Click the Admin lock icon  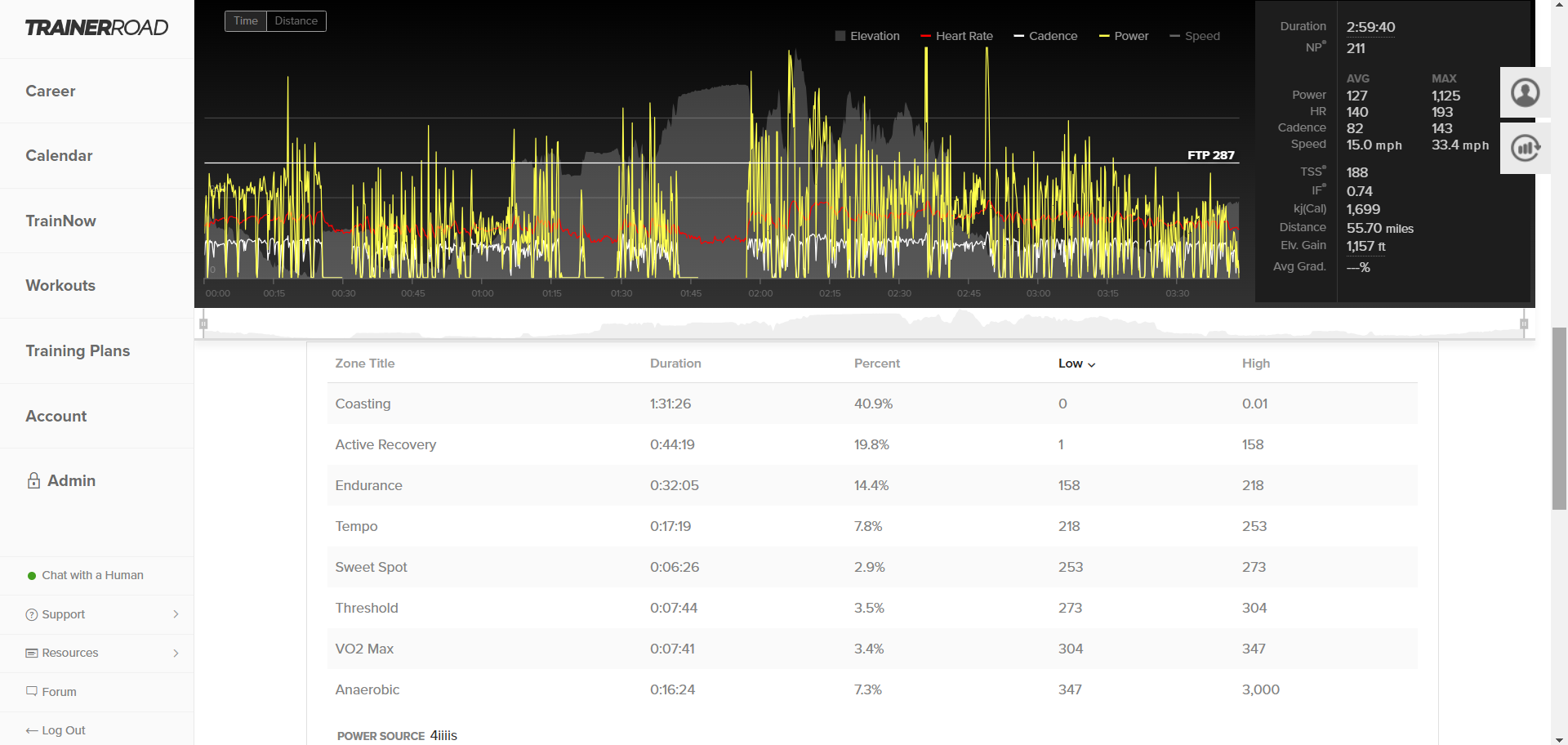click(33, 480)
